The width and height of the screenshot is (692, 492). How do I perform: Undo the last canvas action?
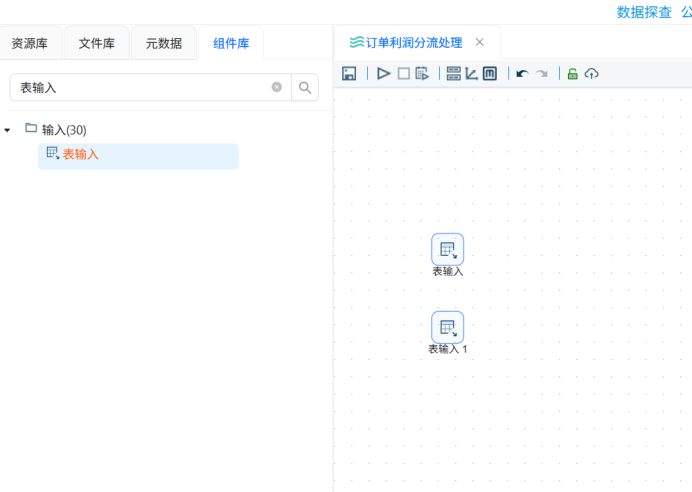523,74
